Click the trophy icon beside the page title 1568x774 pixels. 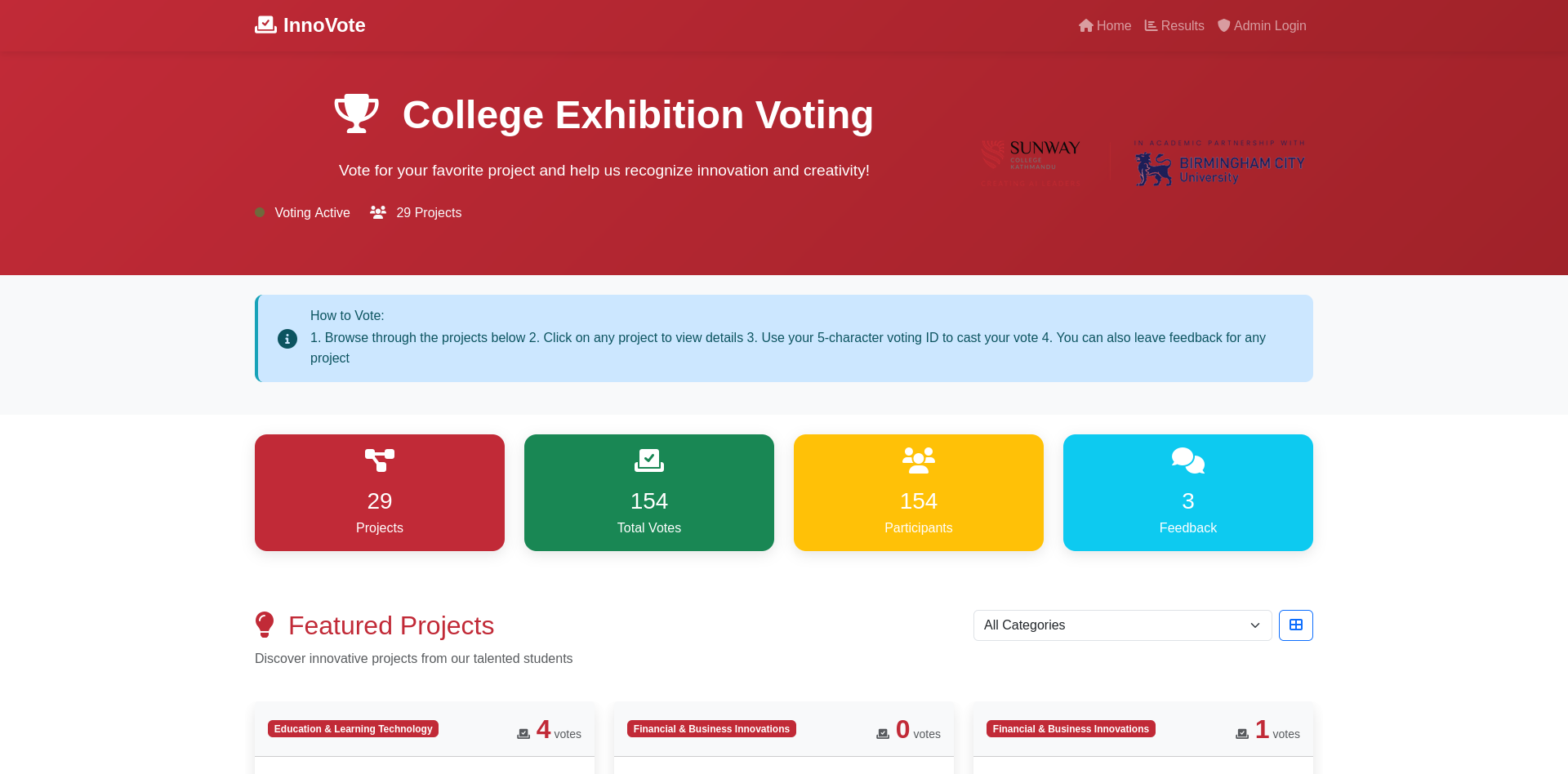(x=356, y=113)
